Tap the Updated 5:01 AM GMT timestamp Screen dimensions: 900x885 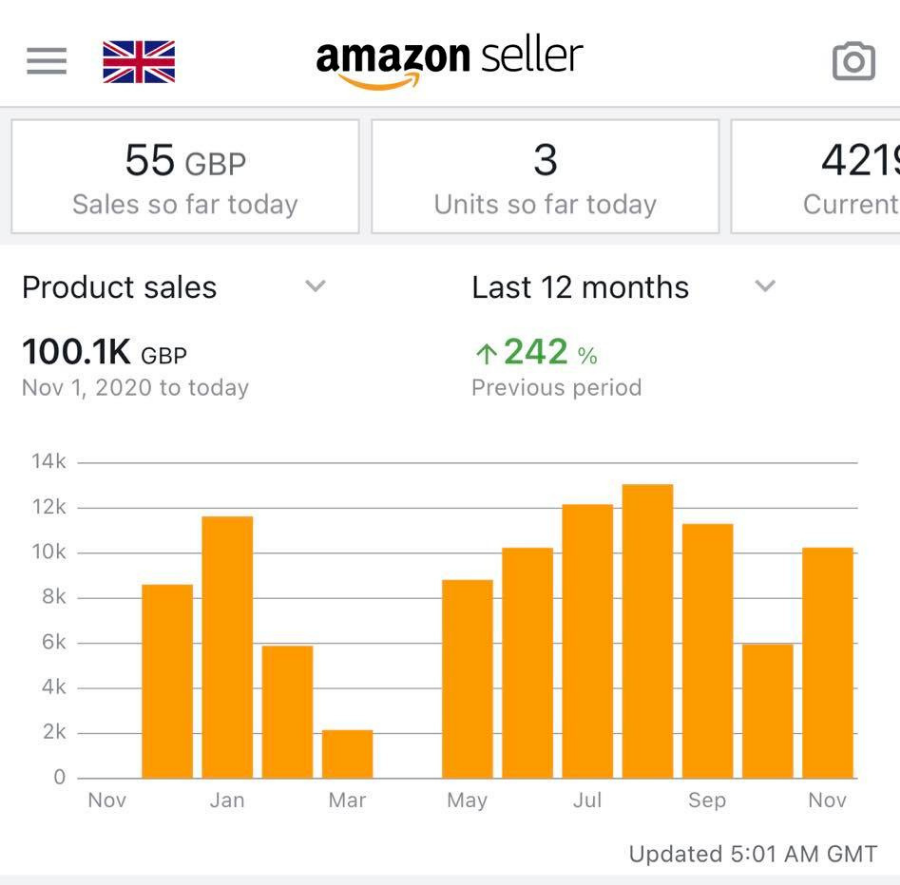pyautogui.click(x=752, y=854)
